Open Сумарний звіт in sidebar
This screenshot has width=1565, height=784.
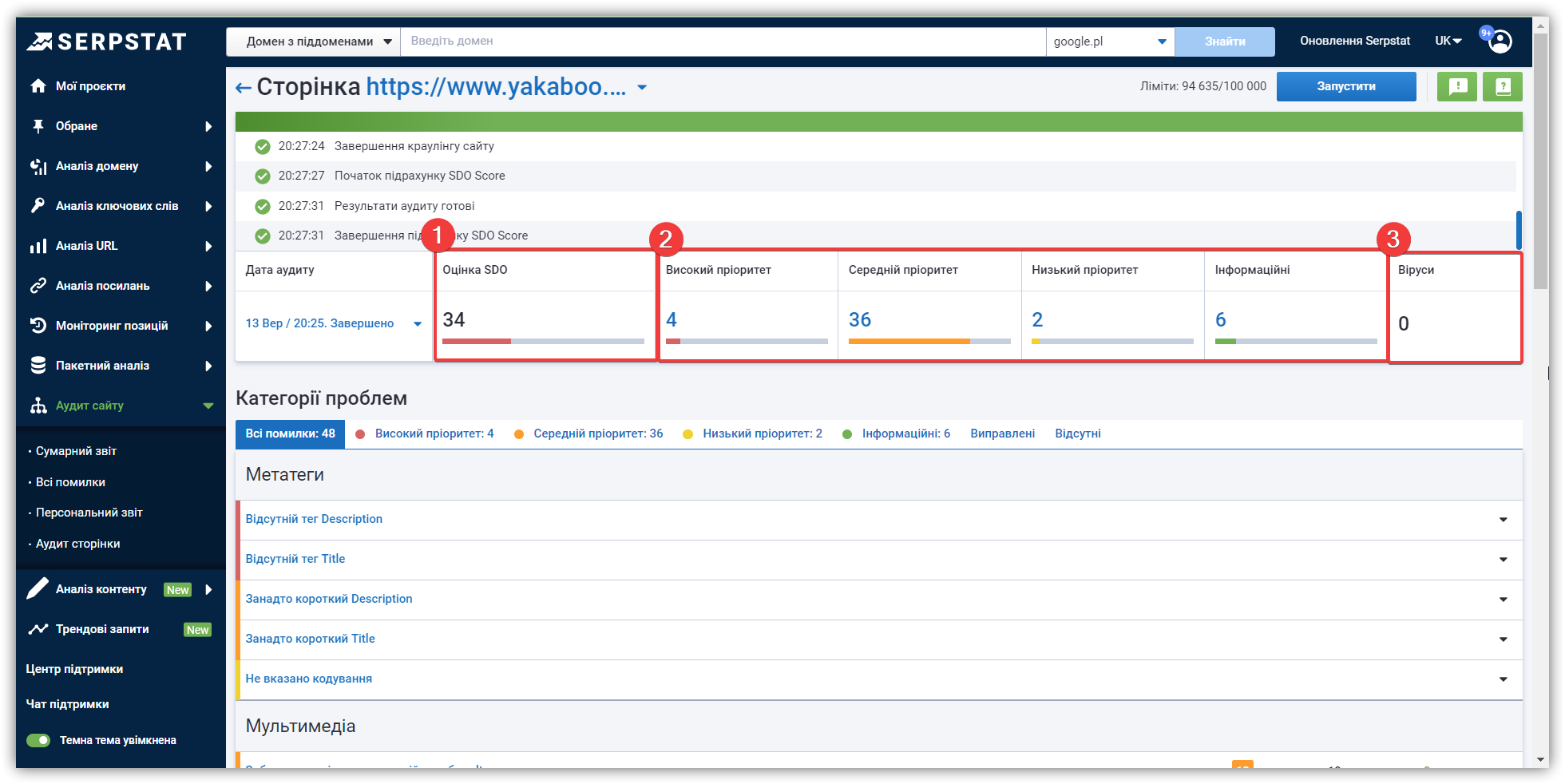coord(76,451)
